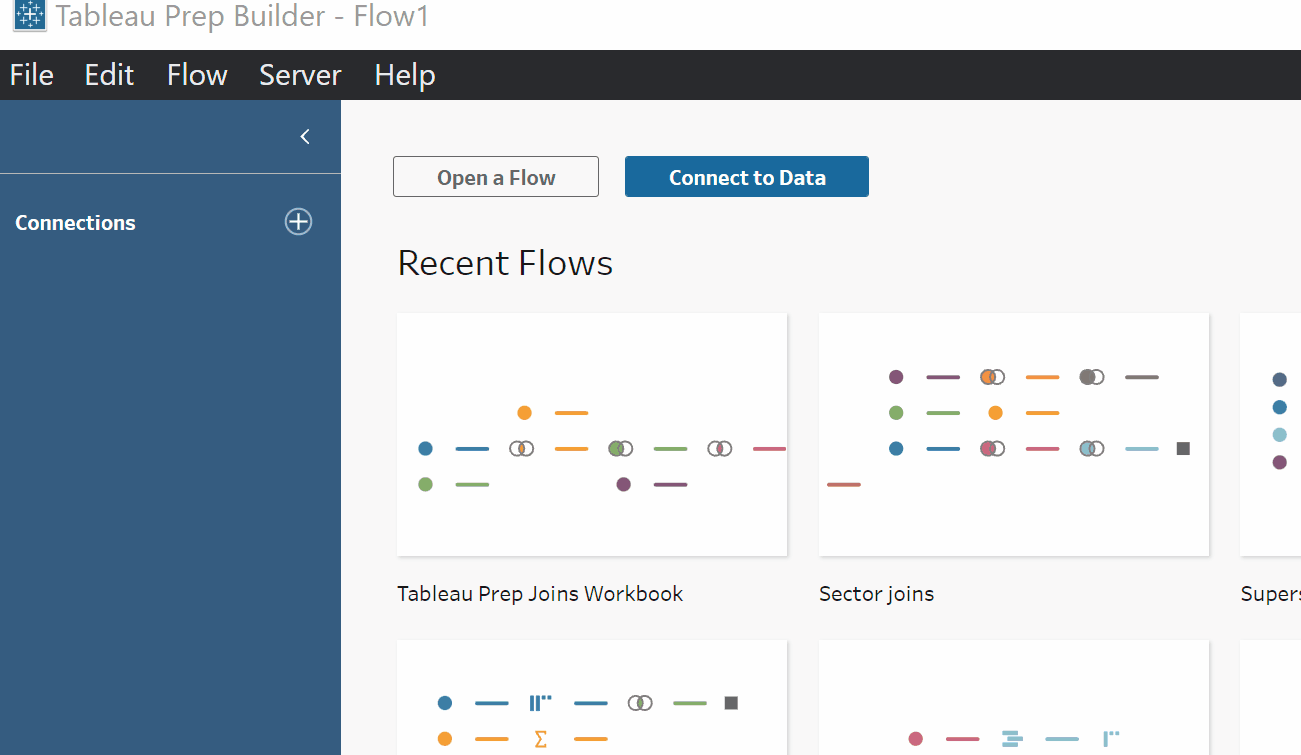Collapse the Connections pane with the arrow
1301x755 pixels.
[305, 137]
